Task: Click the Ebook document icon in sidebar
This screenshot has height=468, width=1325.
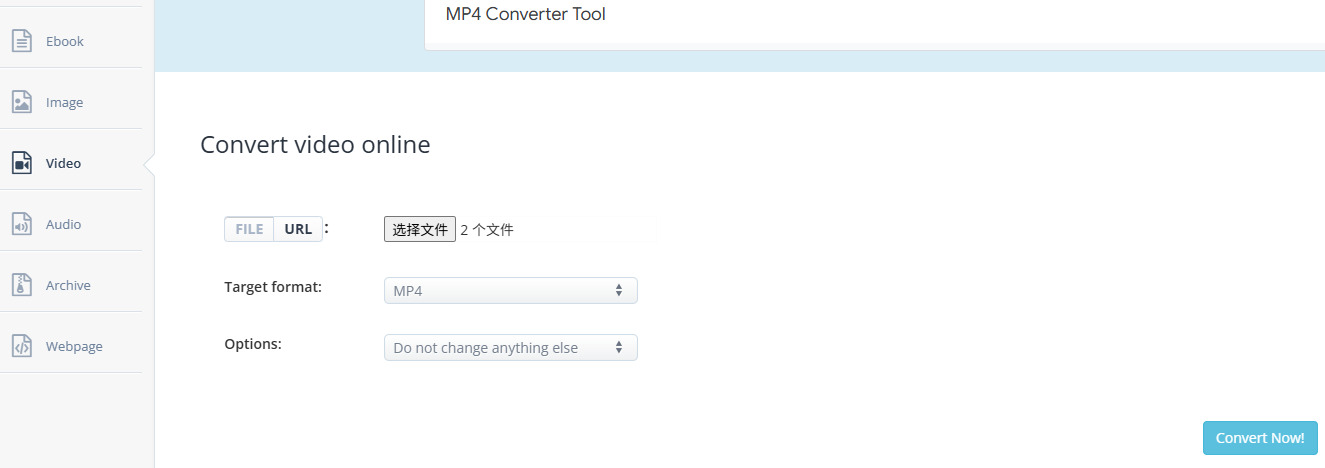Action: pos(21,41)
